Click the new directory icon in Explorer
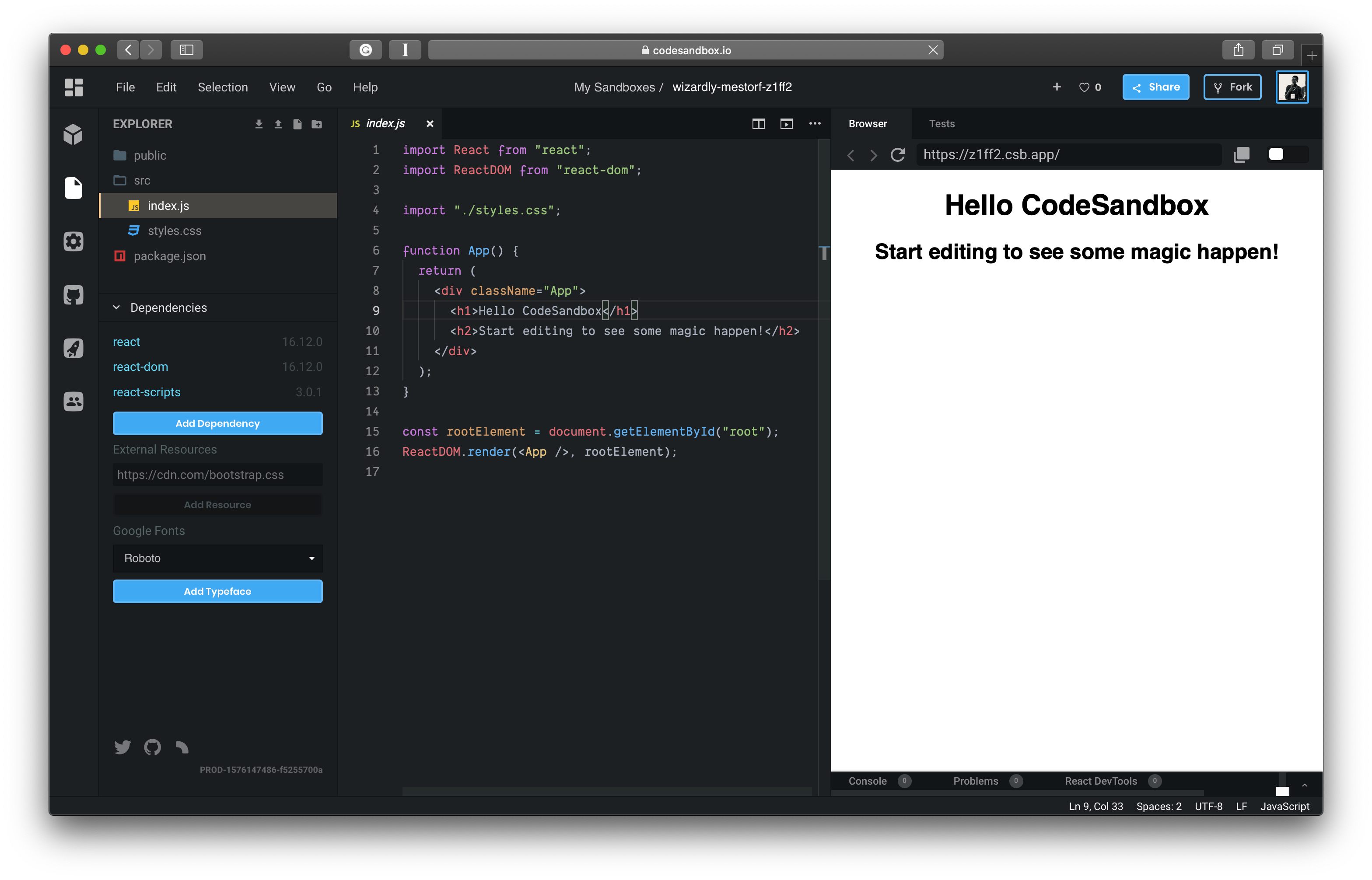The height and width of the screenshot is (880, 1372). pyautogui.click(x=317, y=124)
